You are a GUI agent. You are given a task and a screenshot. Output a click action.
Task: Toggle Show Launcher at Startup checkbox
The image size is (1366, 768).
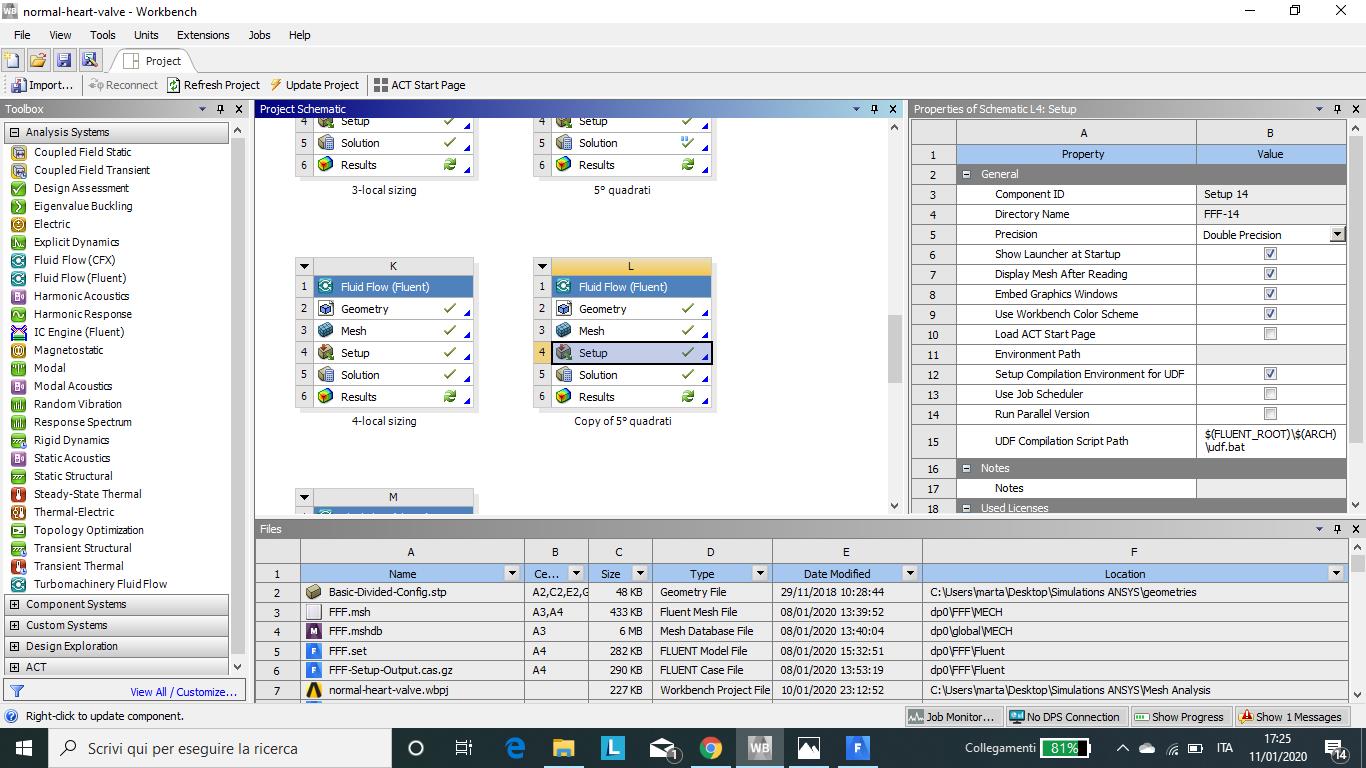[x=1270, y=254]
